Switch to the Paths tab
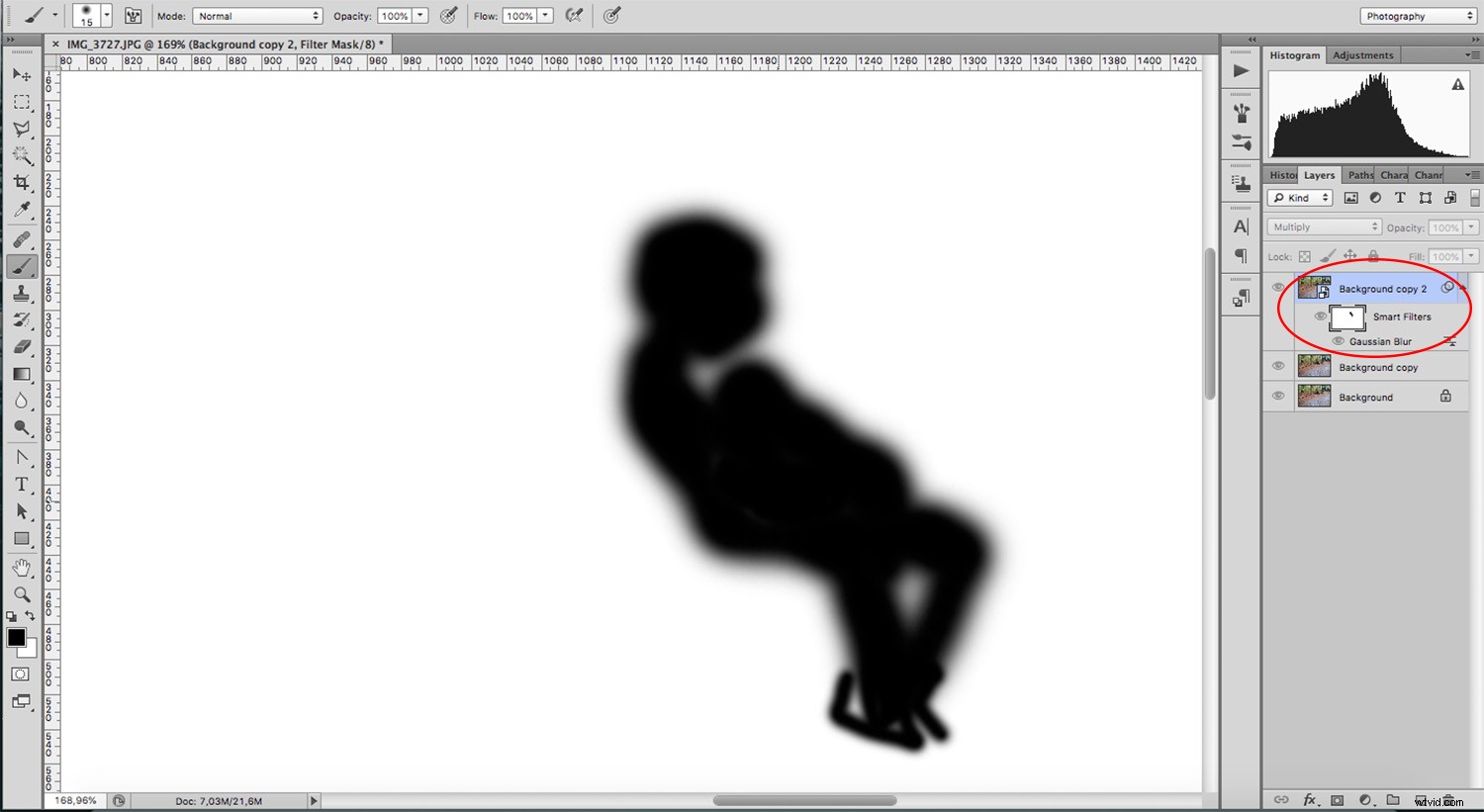Viewport: 1484px width, 812px height. 1358,174
